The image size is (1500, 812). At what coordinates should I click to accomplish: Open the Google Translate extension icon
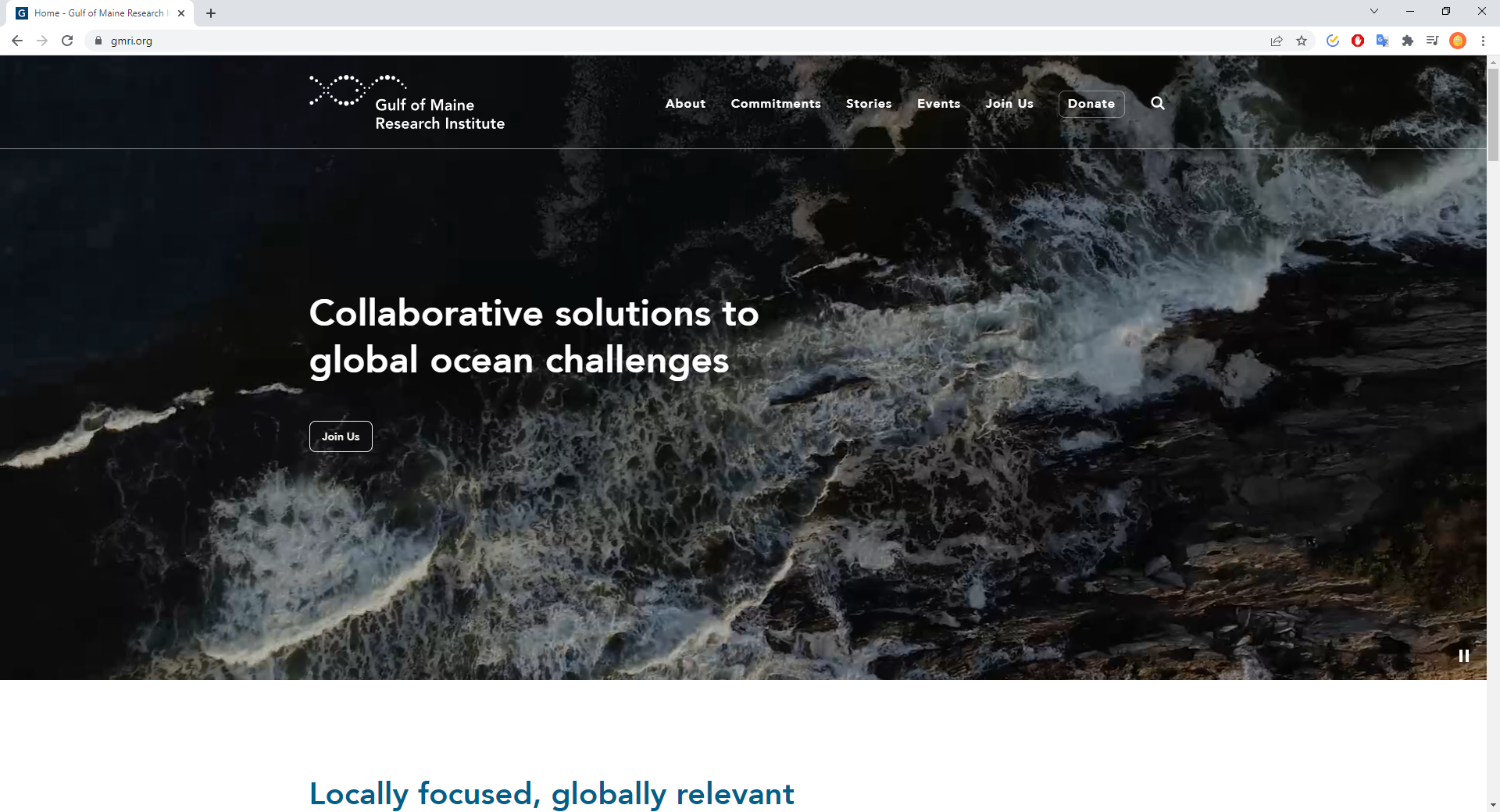(x=1383, y=41)
